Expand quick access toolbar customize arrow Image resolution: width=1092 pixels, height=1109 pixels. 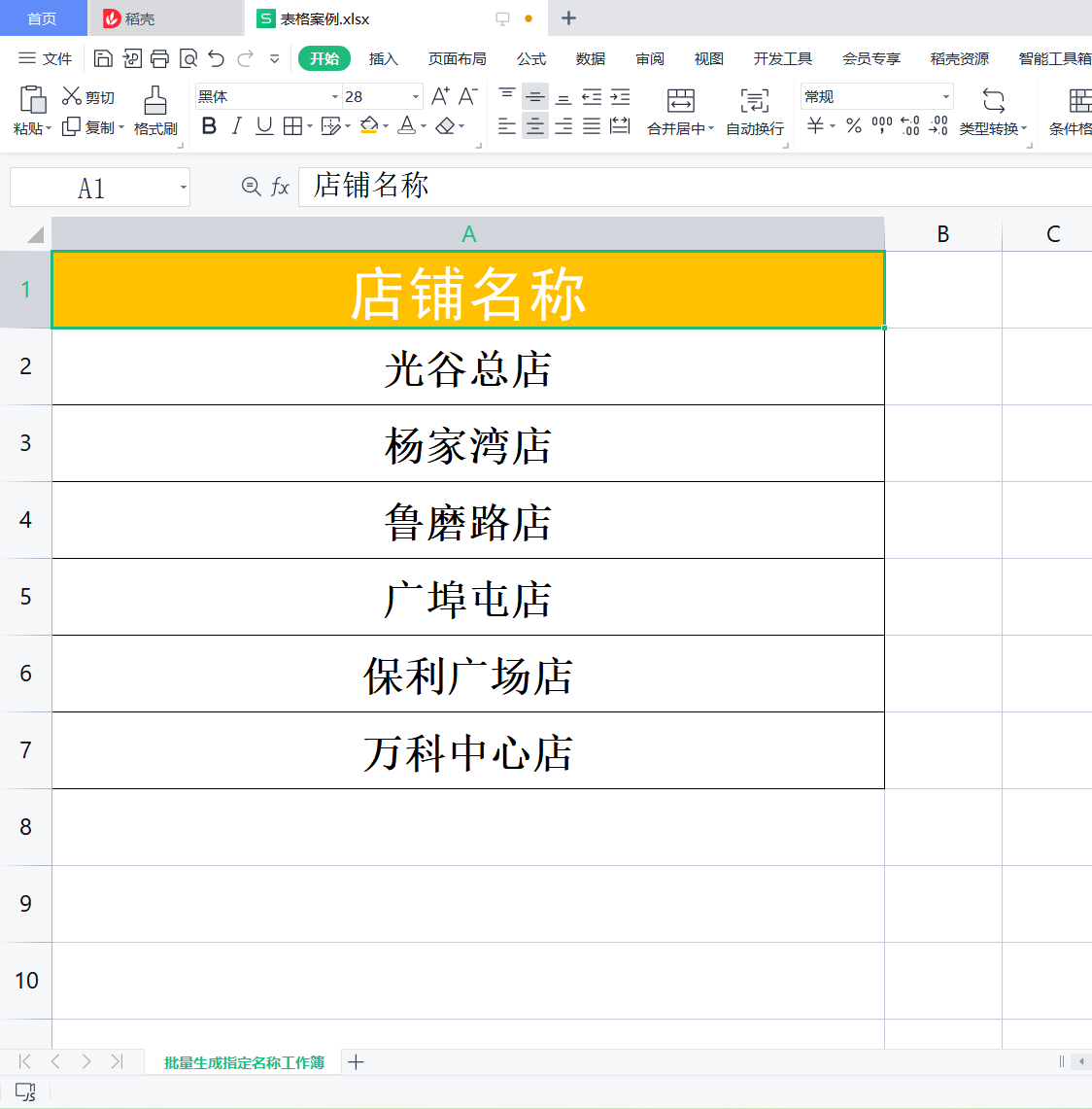click(274, 58)
